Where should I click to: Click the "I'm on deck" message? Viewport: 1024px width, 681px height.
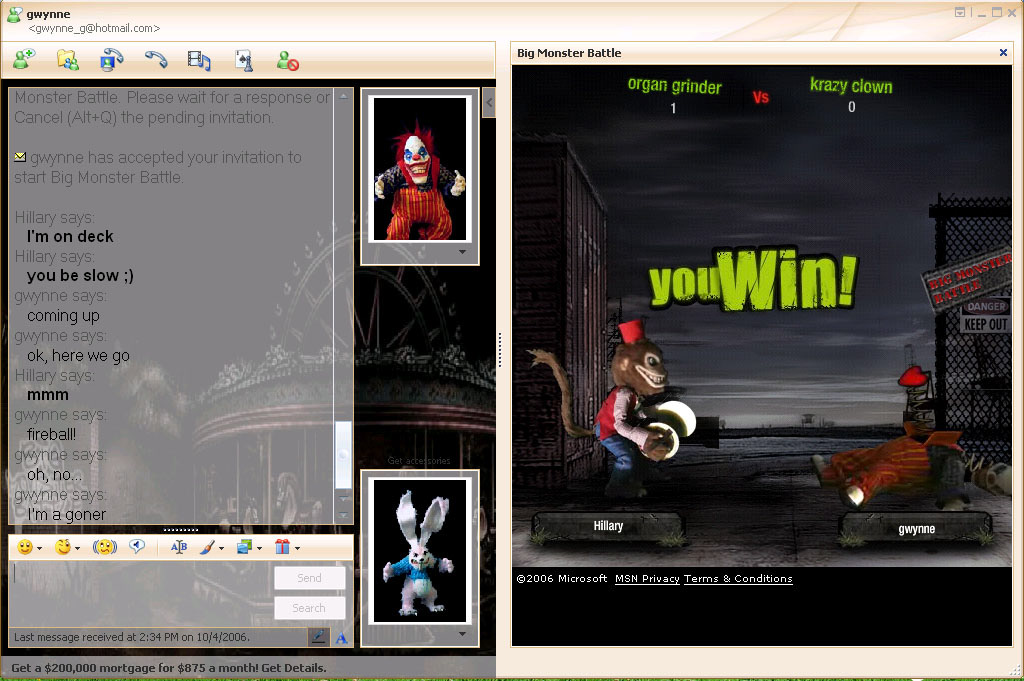click(x=70, y=236)
